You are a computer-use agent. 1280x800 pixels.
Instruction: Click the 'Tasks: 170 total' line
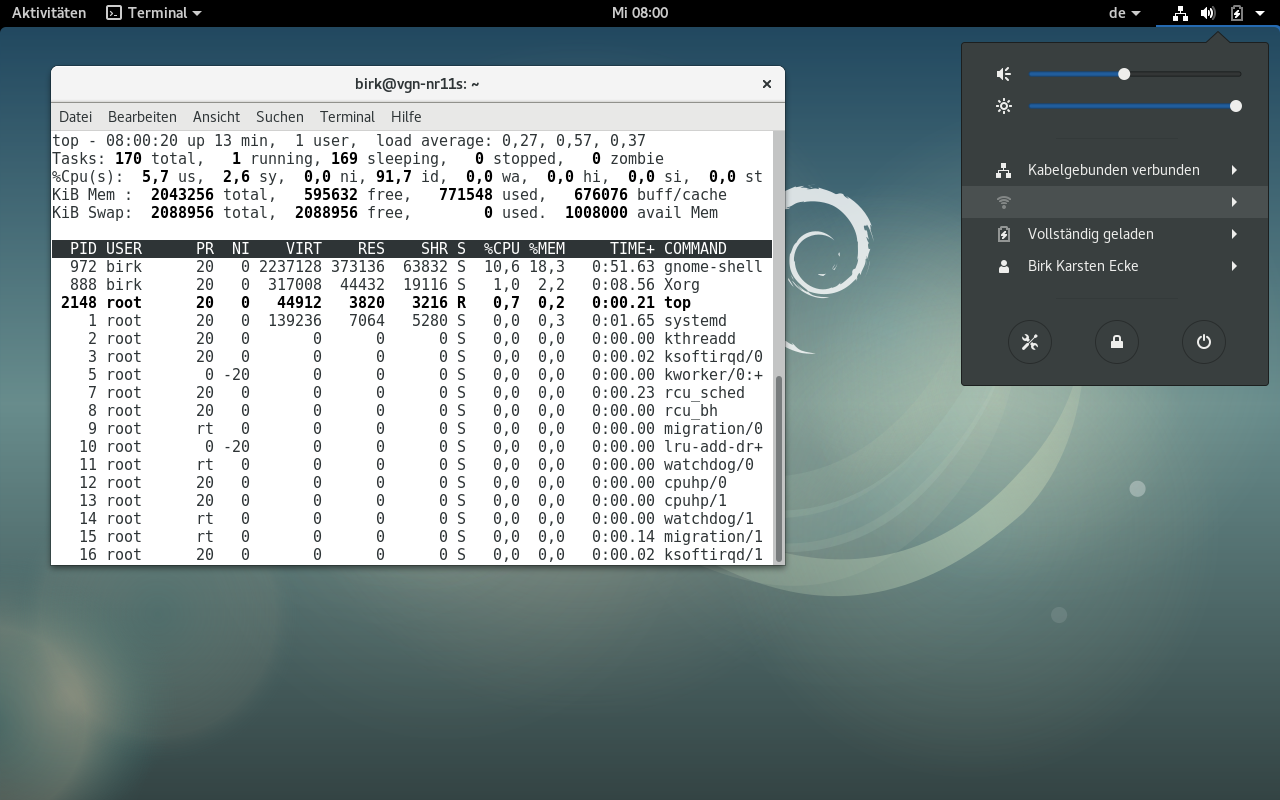[x=358, y=159]
